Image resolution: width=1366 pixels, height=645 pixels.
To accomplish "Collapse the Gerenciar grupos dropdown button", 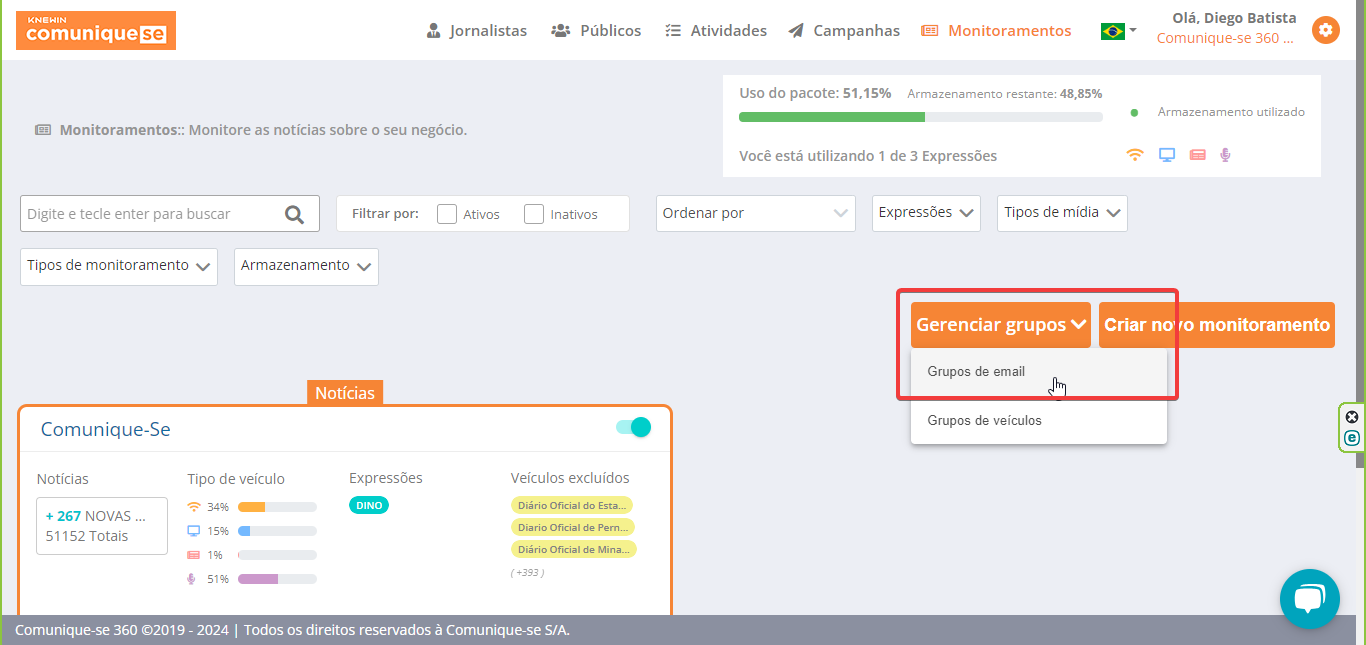I will point(1001,325).
